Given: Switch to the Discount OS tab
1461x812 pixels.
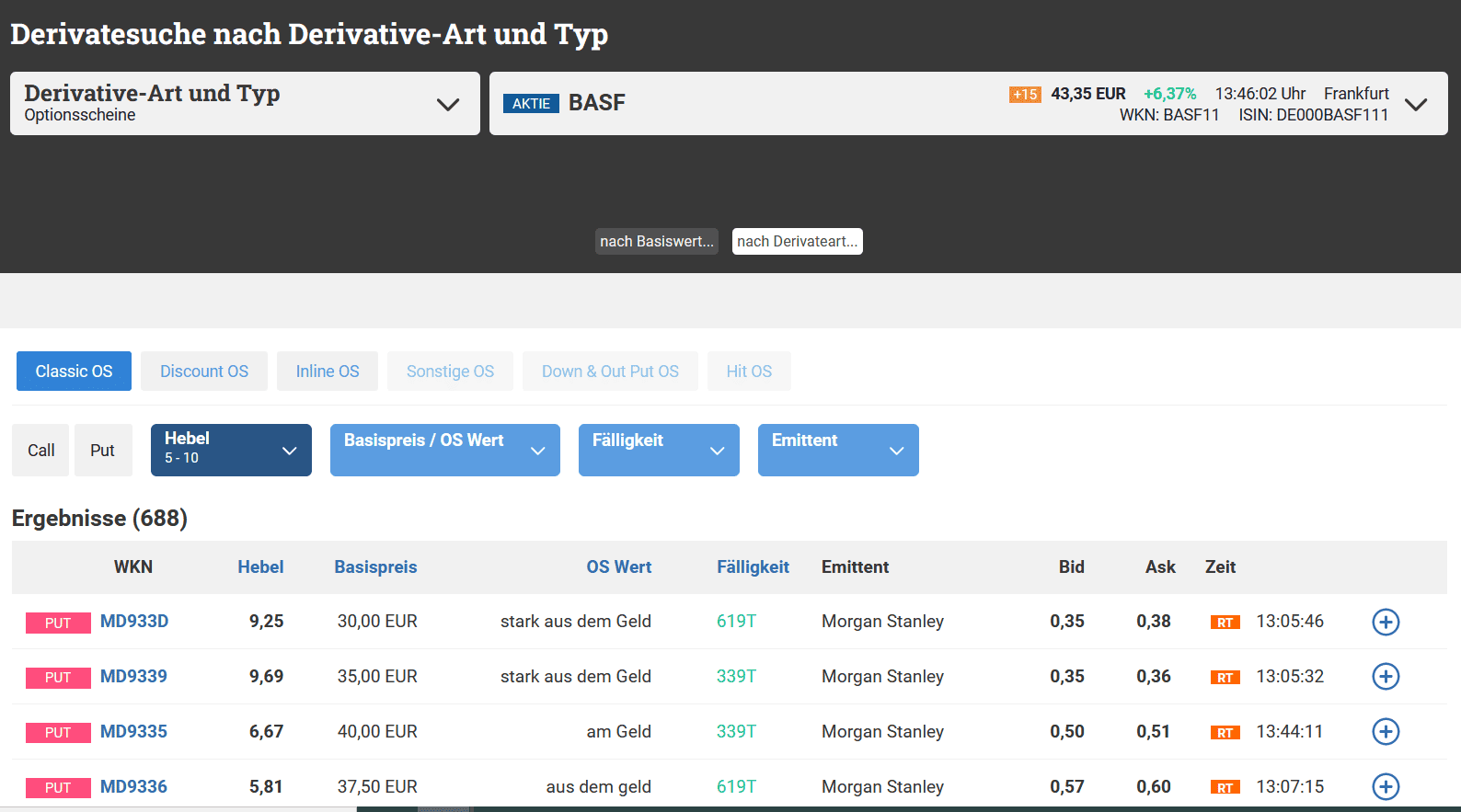Looking at the screenshot, I should tap(203, 372).
